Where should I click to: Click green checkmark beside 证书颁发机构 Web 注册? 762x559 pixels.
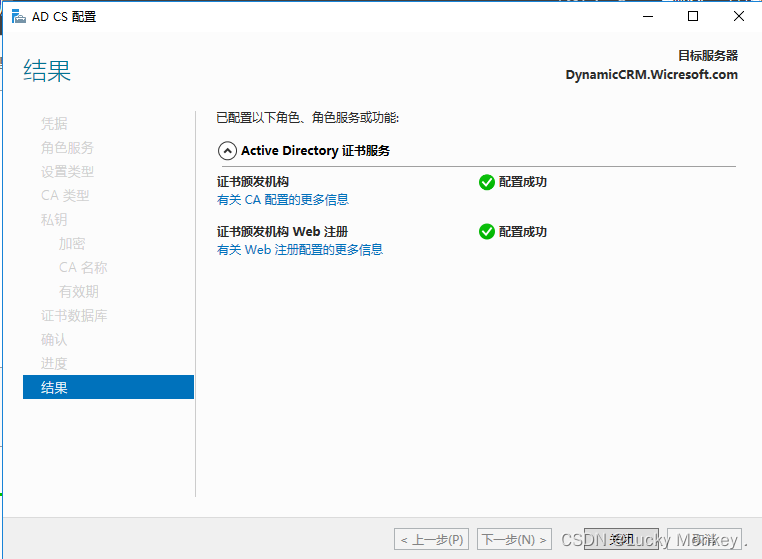click(x=486, y=232)
